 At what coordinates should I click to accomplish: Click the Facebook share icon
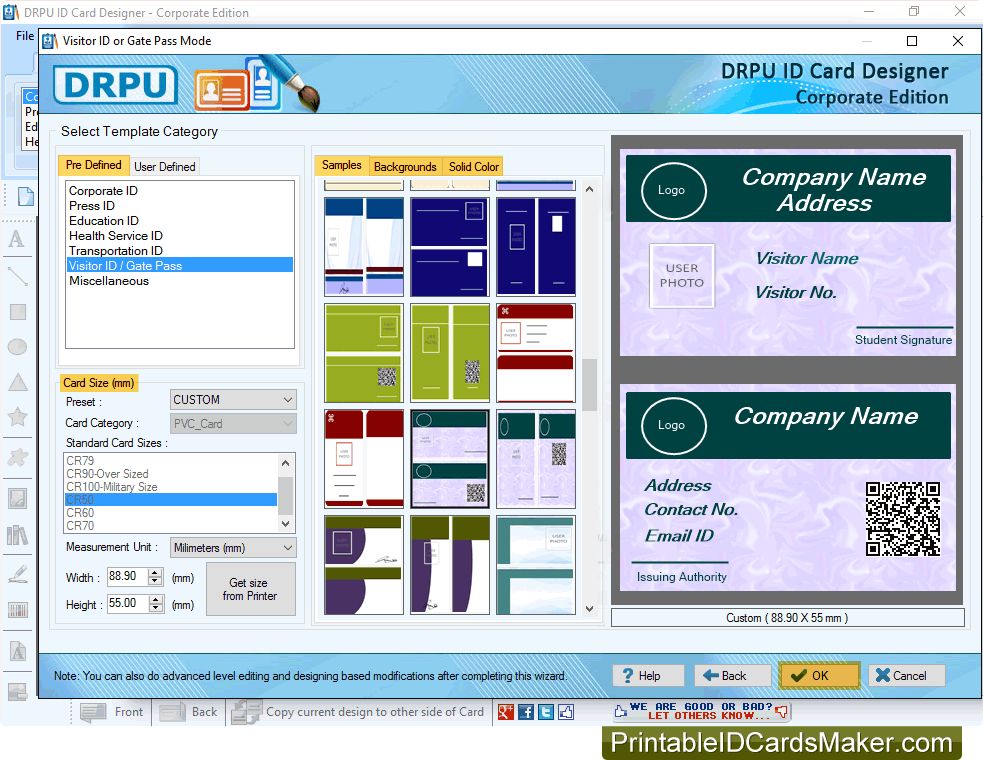(526, 712)
